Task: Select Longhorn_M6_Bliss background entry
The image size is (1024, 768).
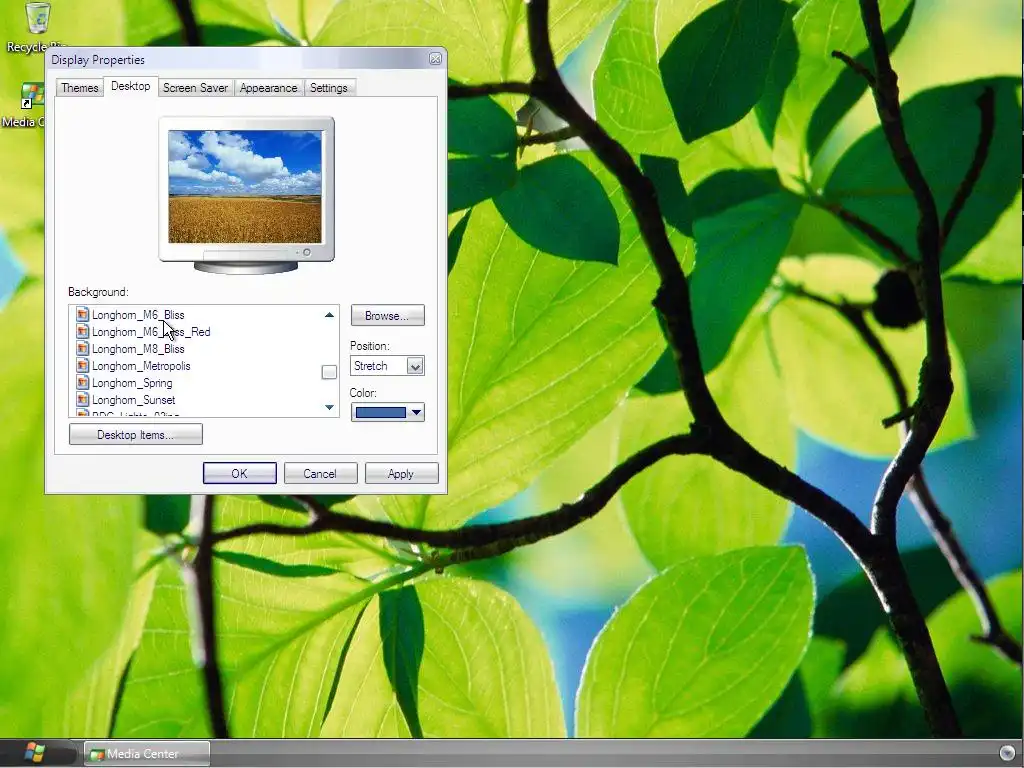Action: [138, 315]
